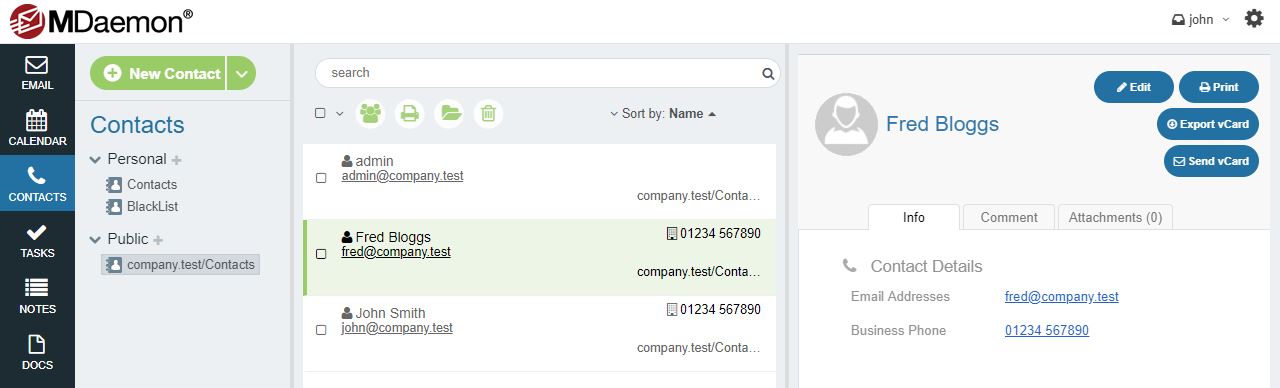This screenshot has height=388, width=1280.
Task: Click John Smith's phone number in list
Action: [x=720, y=310]
